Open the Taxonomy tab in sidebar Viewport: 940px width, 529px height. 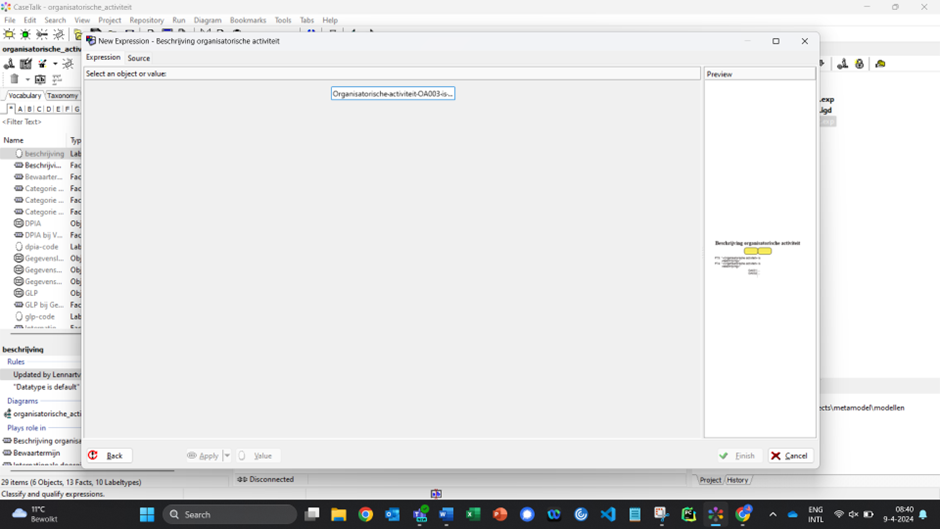tap(62, 96)
